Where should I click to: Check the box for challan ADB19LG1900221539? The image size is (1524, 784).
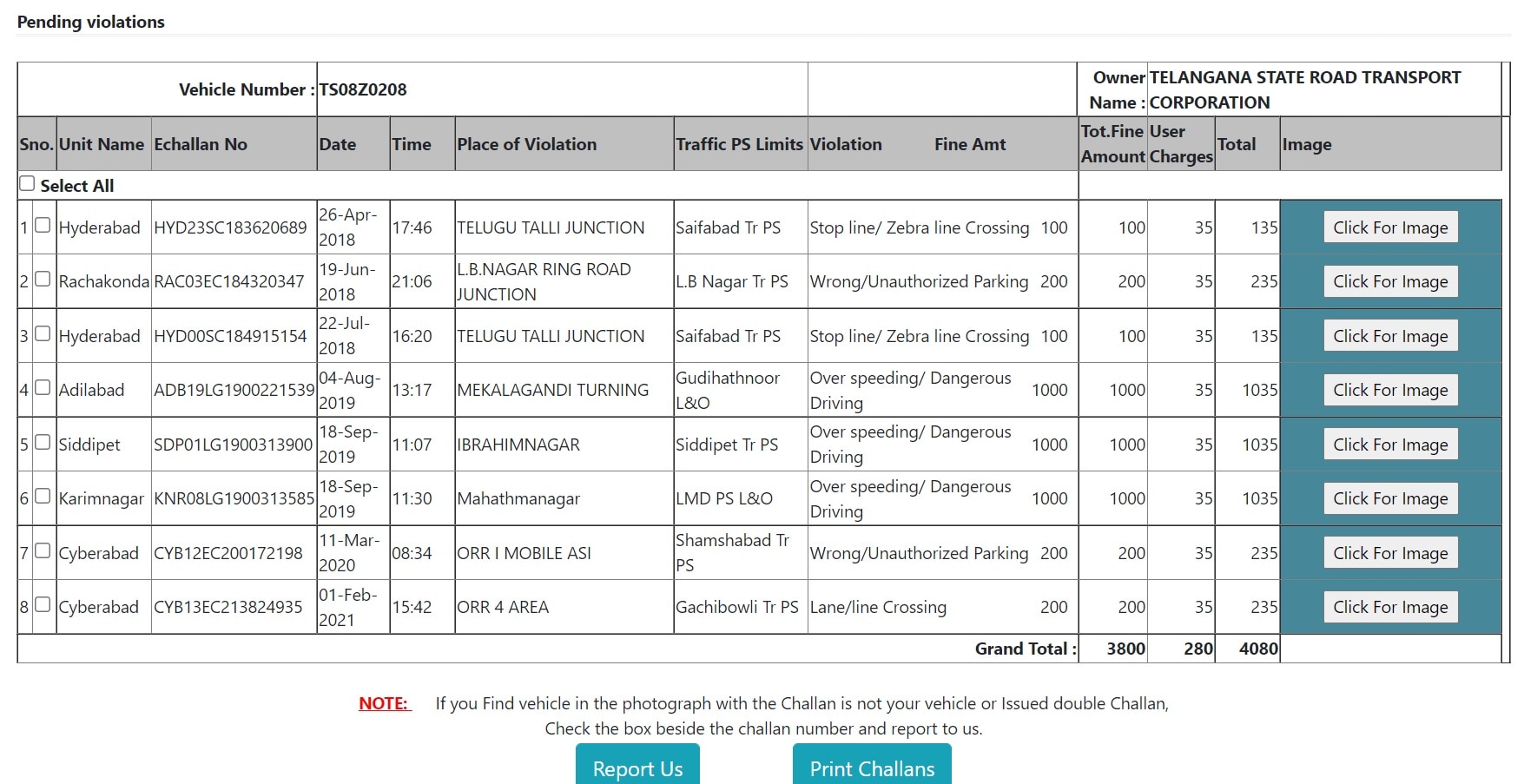pyautogui.click(x=43, y=388)
